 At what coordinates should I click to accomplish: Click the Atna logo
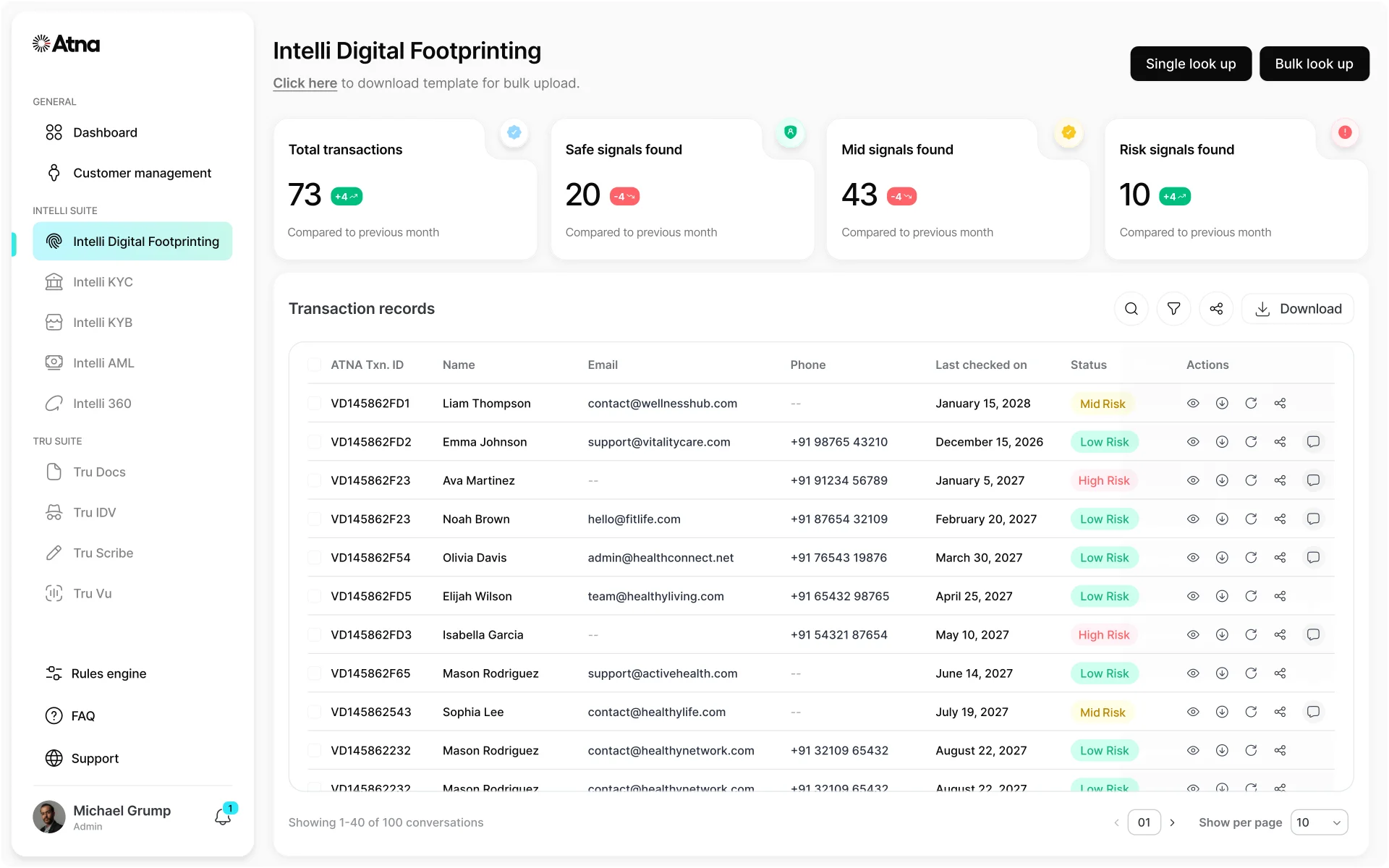click(66, 44)
